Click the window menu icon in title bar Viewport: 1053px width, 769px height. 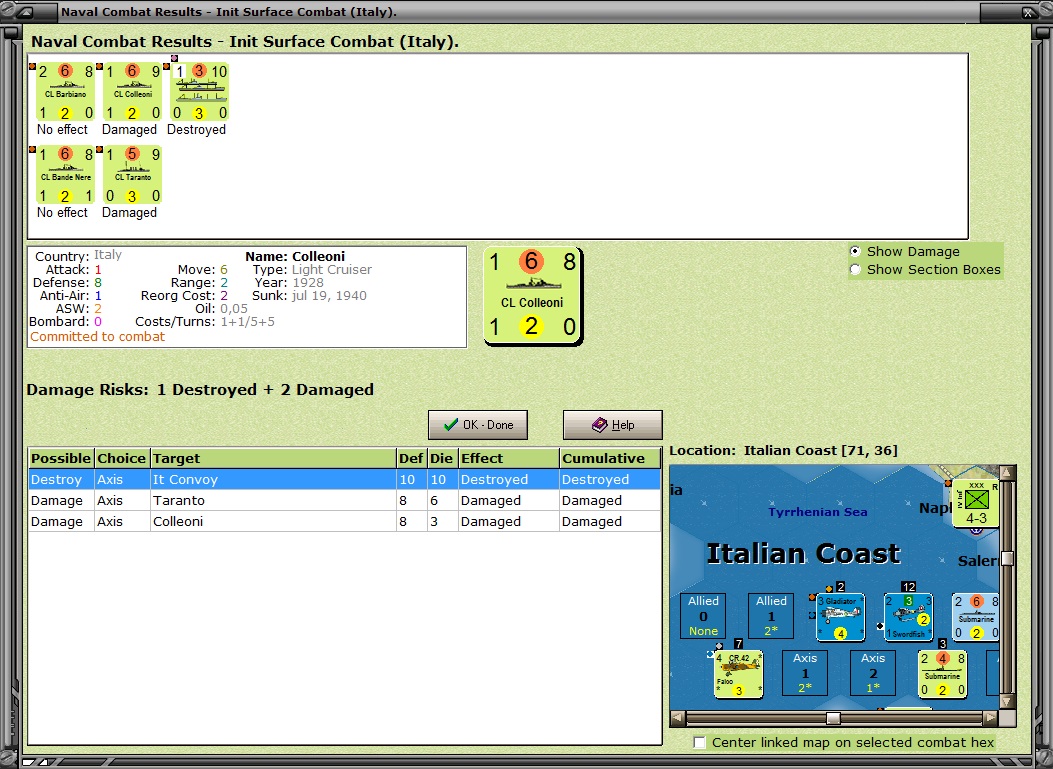click(27, 11)
